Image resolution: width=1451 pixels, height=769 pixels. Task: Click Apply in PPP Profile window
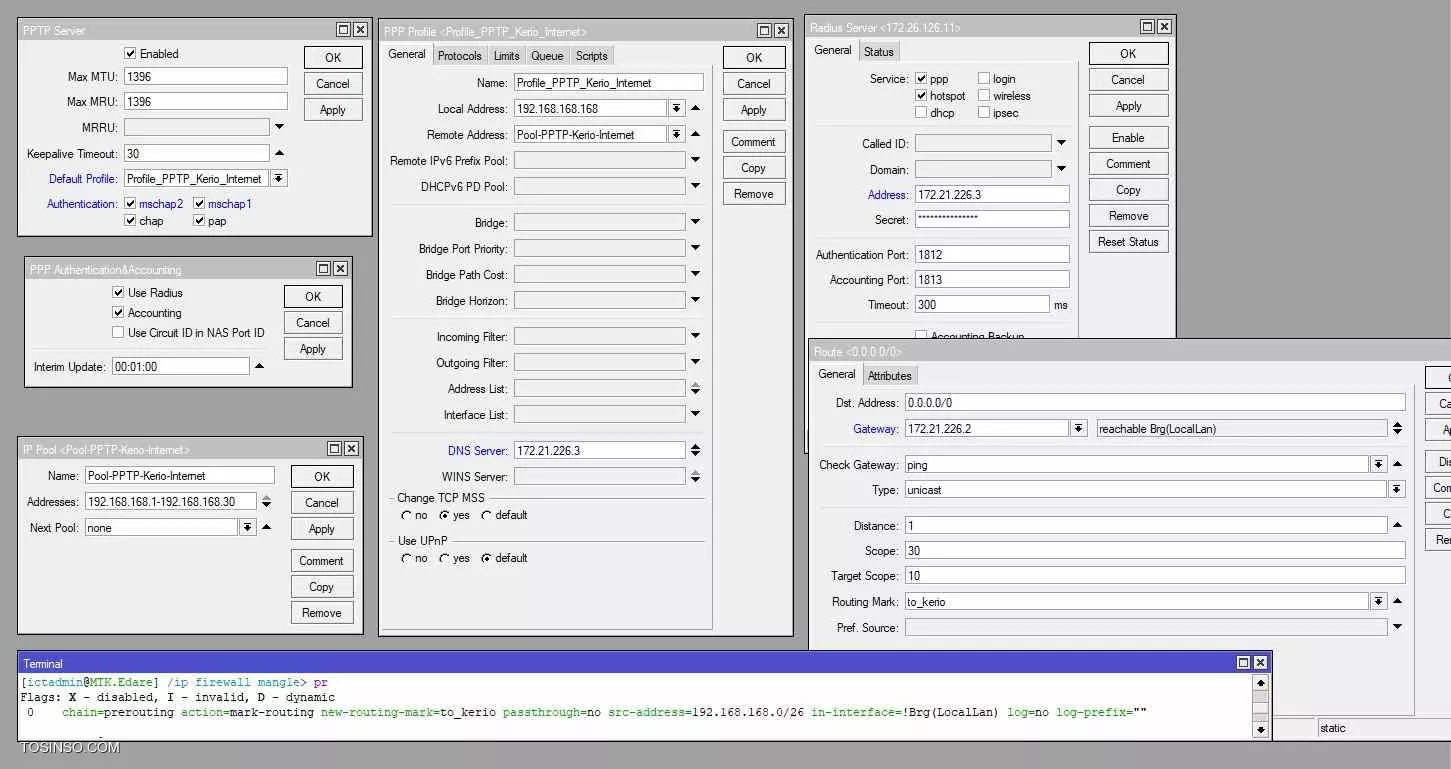pos(754,110)
